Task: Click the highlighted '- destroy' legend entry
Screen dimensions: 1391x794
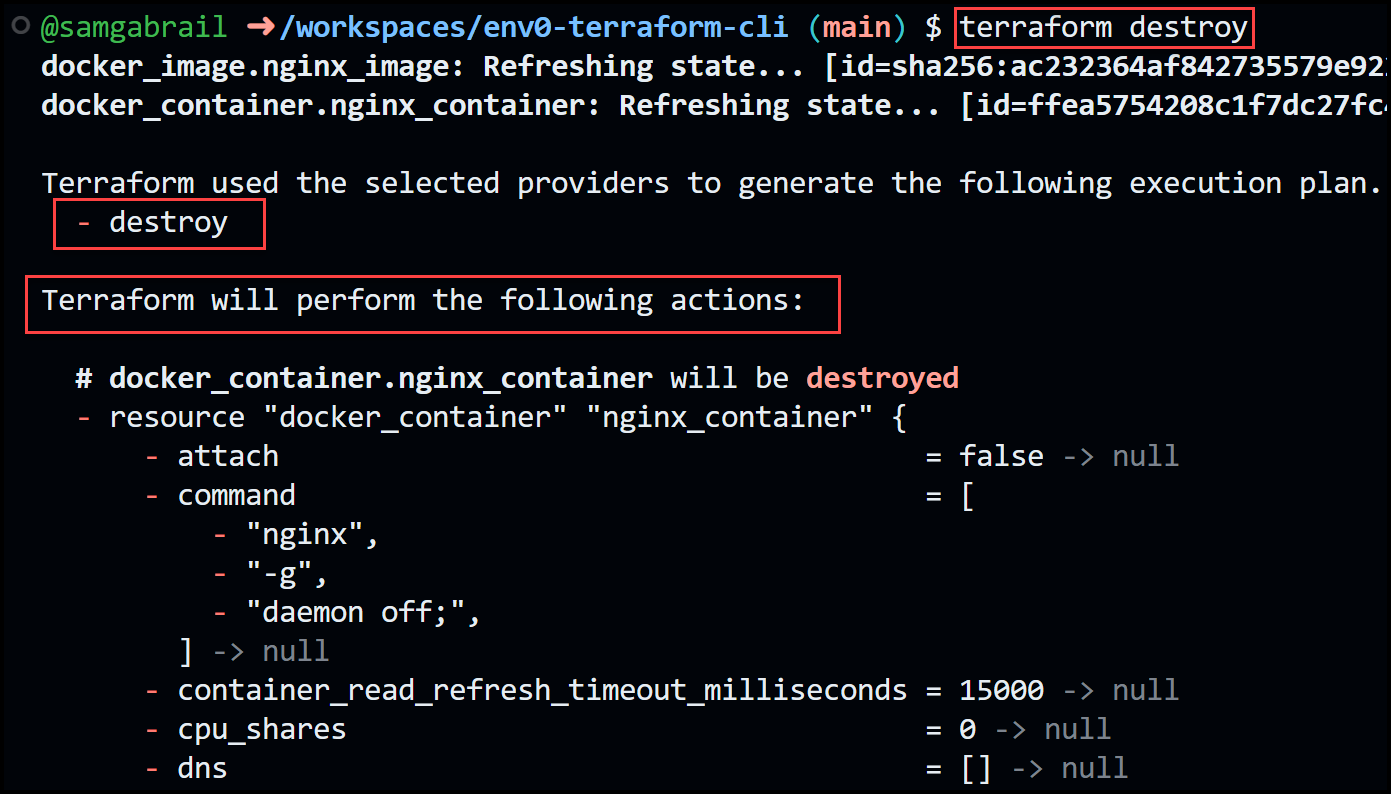Action: click(159, 223)
